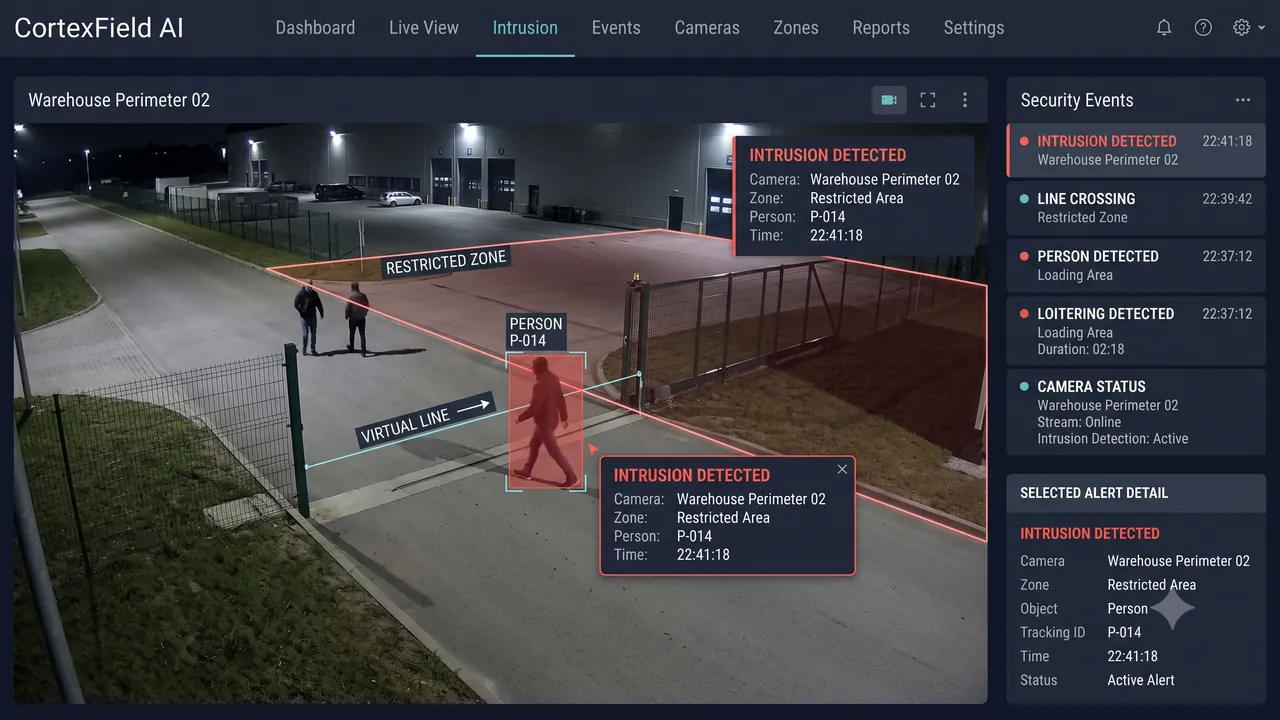Click the Intrusion Detection: Active text
The height and width of the screenshot is (720, 1280).
click(x=1113, y=438)
